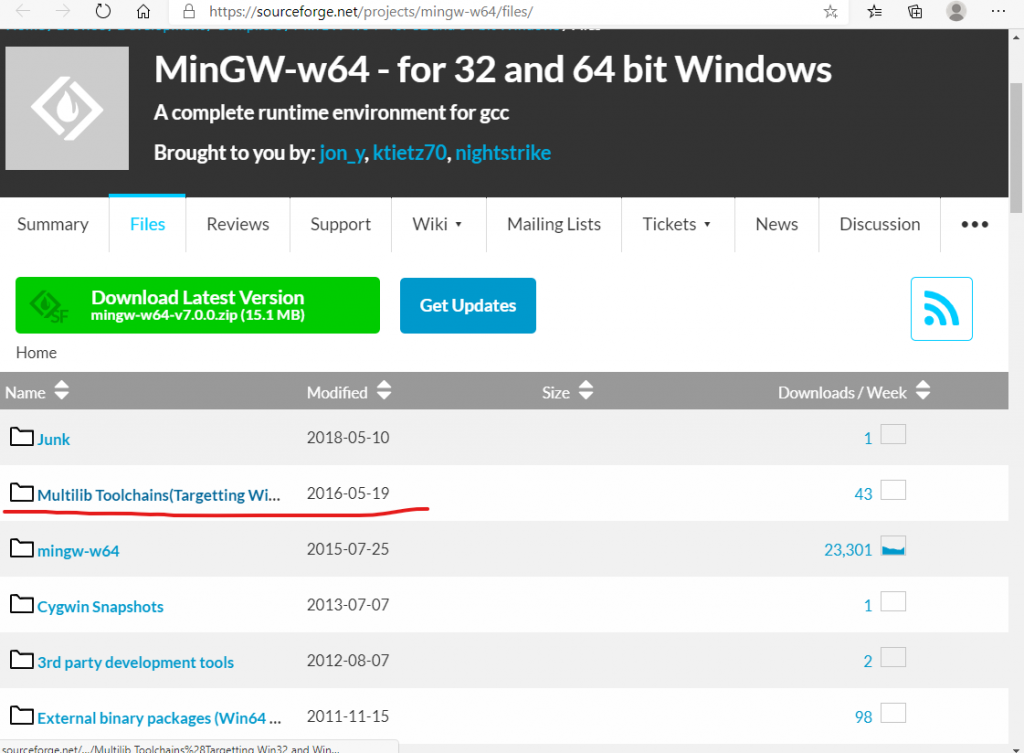This screenshot has height=753, width=1024.
Task: Click folder icon beside 3rd party development tools
Action: [22, 660]
